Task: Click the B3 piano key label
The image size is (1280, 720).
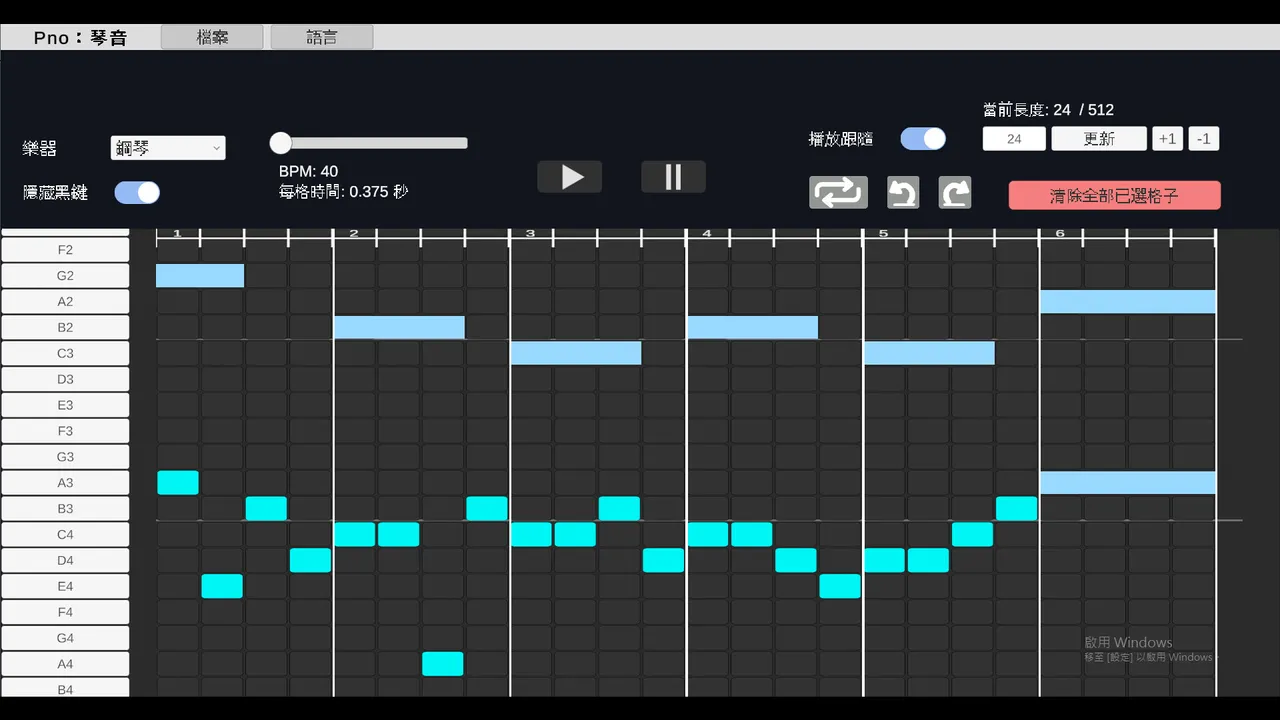Action: [x=65, y=509]
